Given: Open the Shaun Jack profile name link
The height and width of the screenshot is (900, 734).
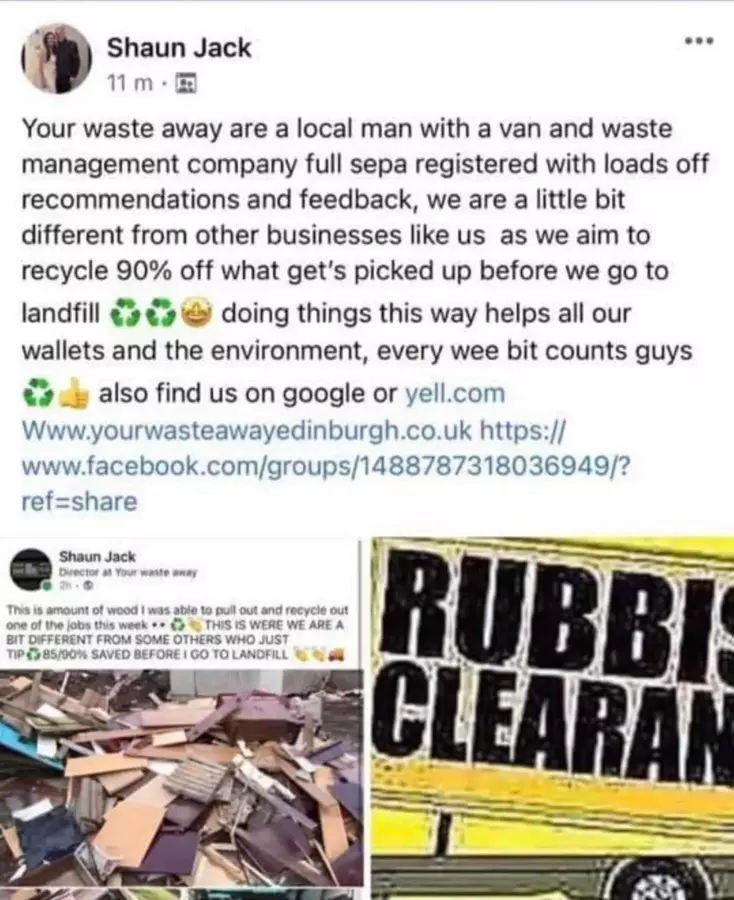Looking at the screenshot, I should 179,47.
